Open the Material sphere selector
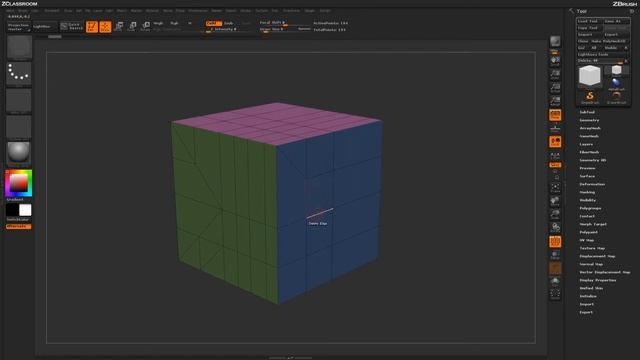This screenshot has height=360, width=640. point(19,154)
